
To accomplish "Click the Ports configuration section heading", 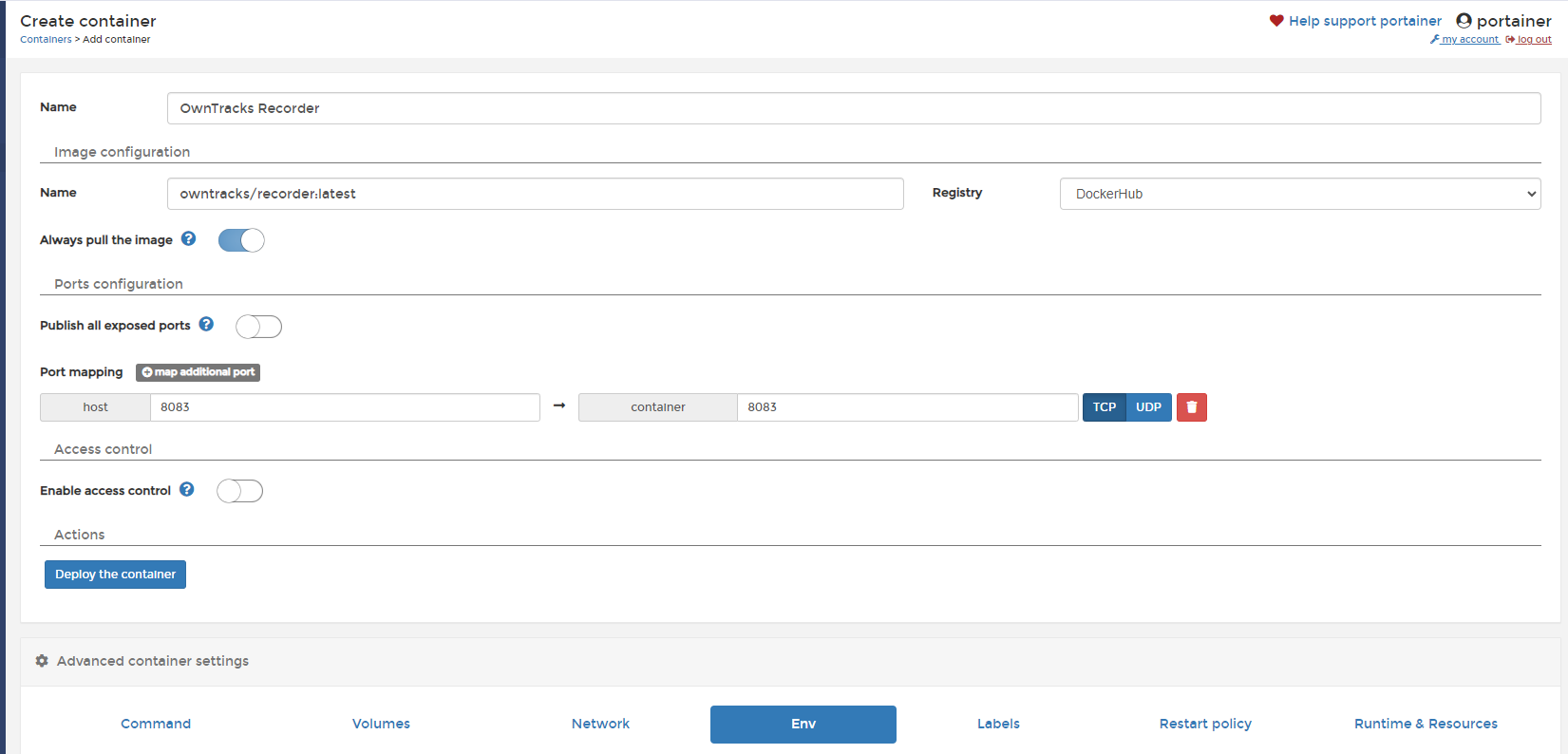I will 119,284.
